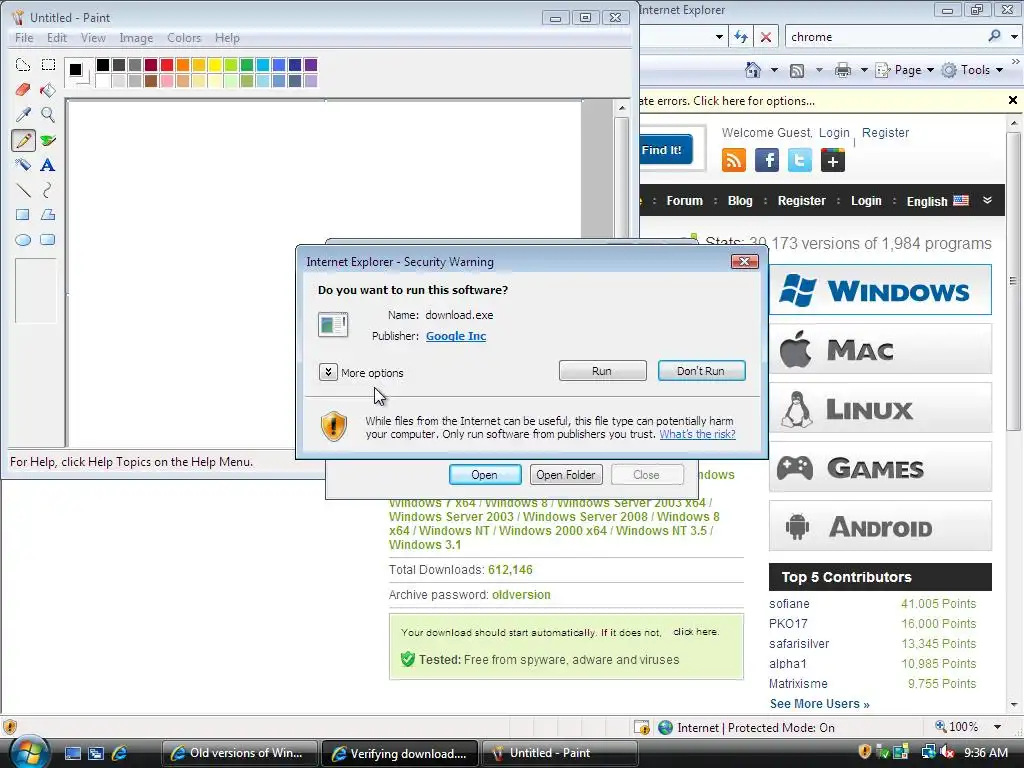Viewport: 1024px width, 768px height.
Task: Select the Polygon tool in Paint
Action: tap(48, 215)
